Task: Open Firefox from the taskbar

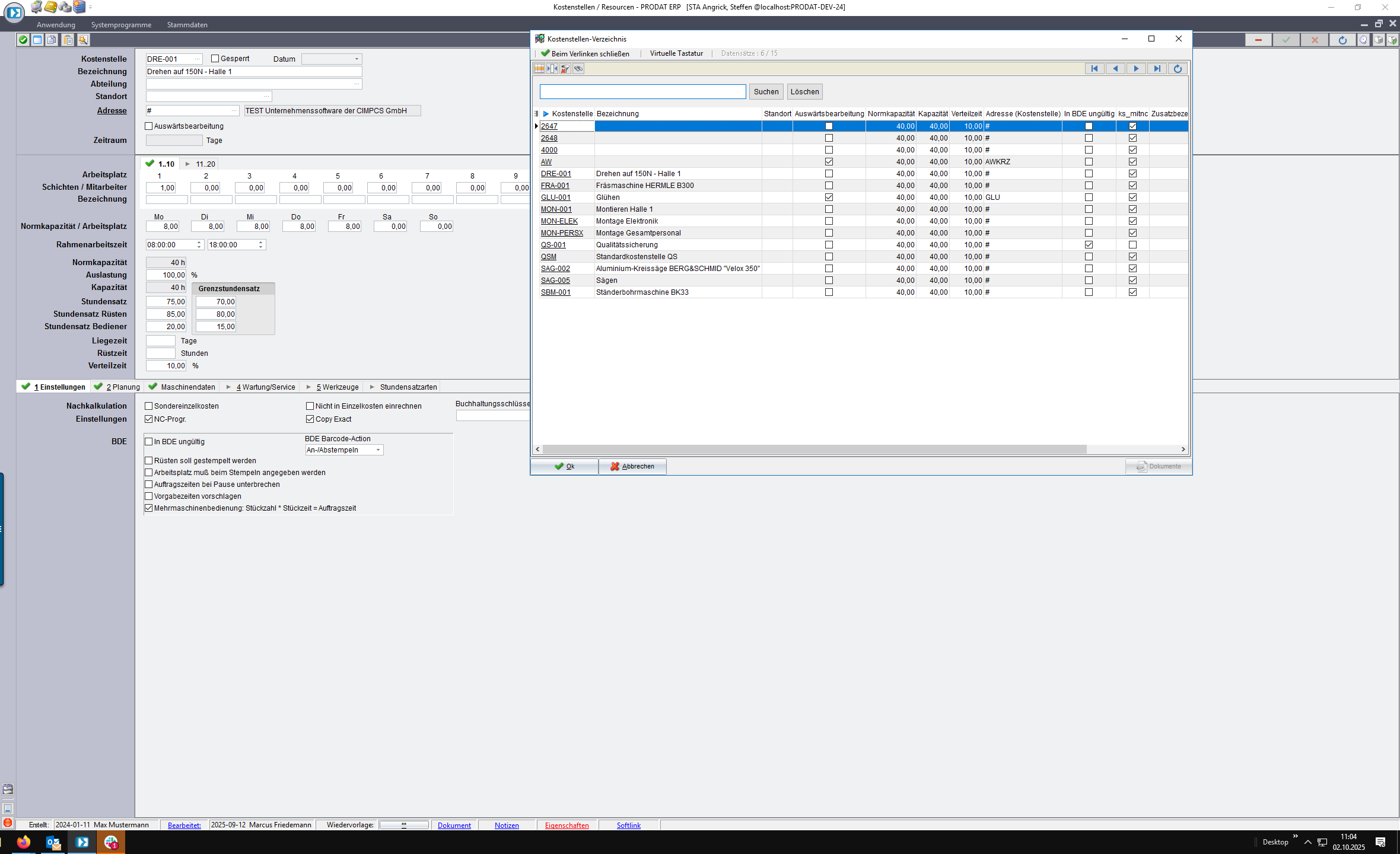Action: click(x=24, y=842)
